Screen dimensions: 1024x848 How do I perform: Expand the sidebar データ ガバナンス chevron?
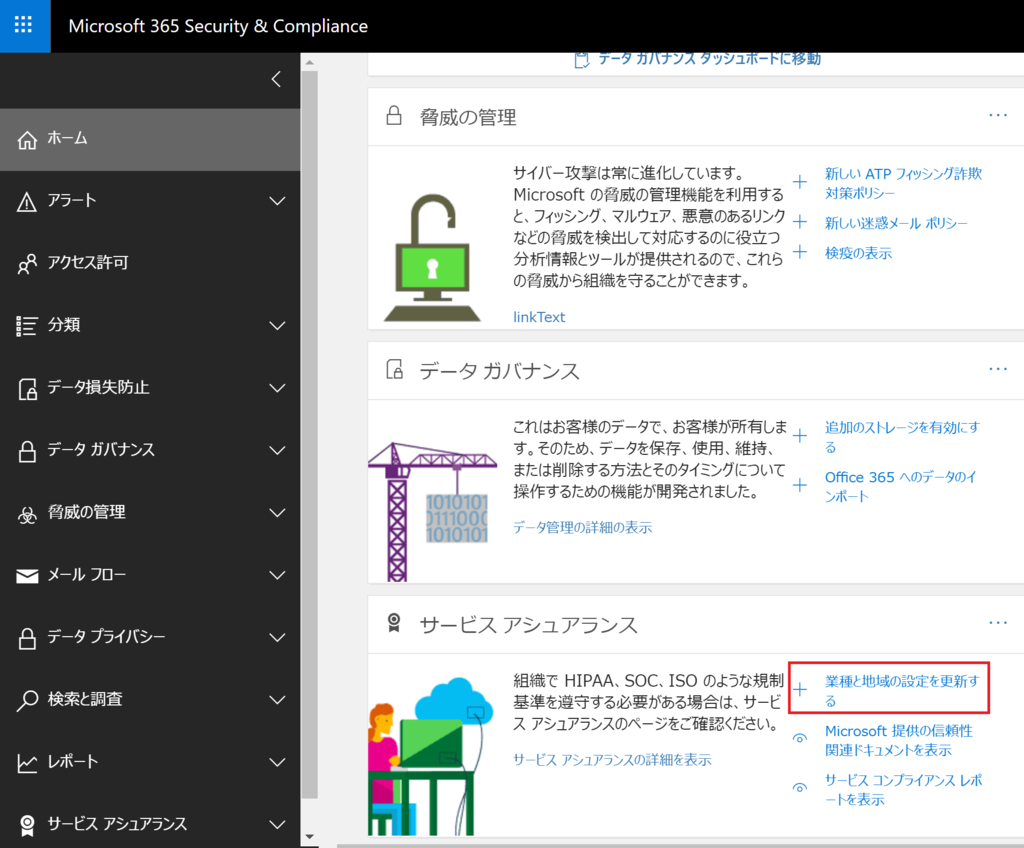[x=278, y=451]
